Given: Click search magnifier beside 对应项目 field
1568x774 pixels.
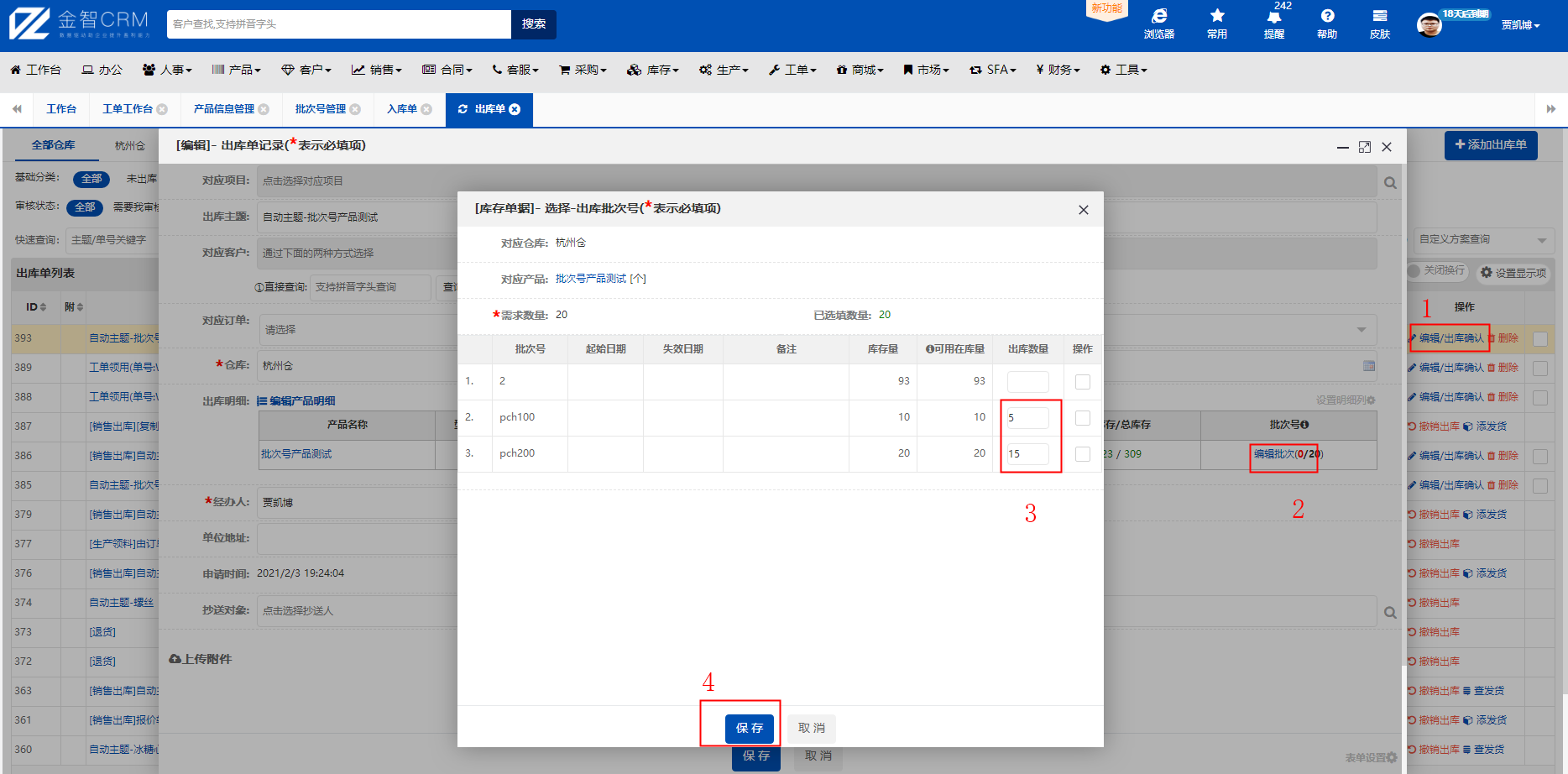Looking at the screenshot, I should pos(1391,182).
